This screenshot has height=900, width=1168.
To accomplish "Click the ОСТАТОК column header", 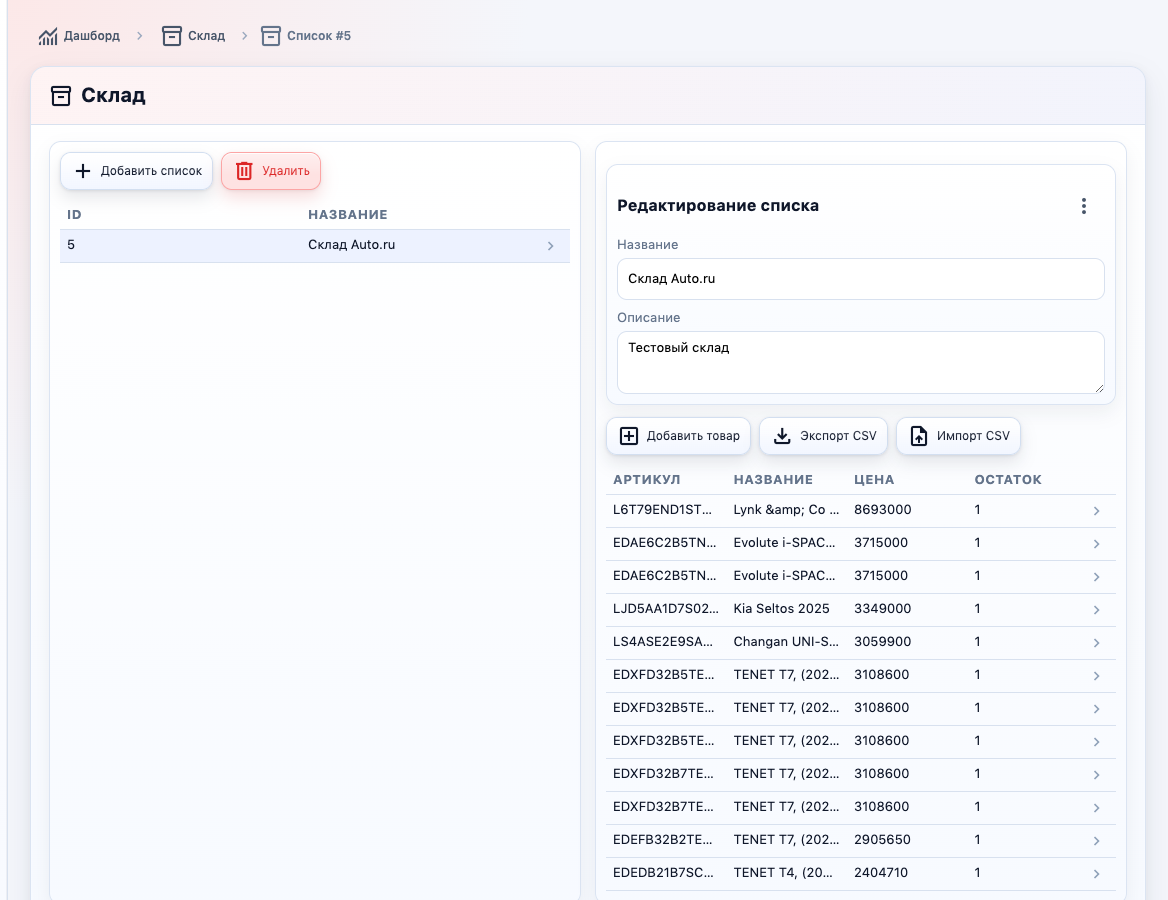I will tap(1008, 480).
